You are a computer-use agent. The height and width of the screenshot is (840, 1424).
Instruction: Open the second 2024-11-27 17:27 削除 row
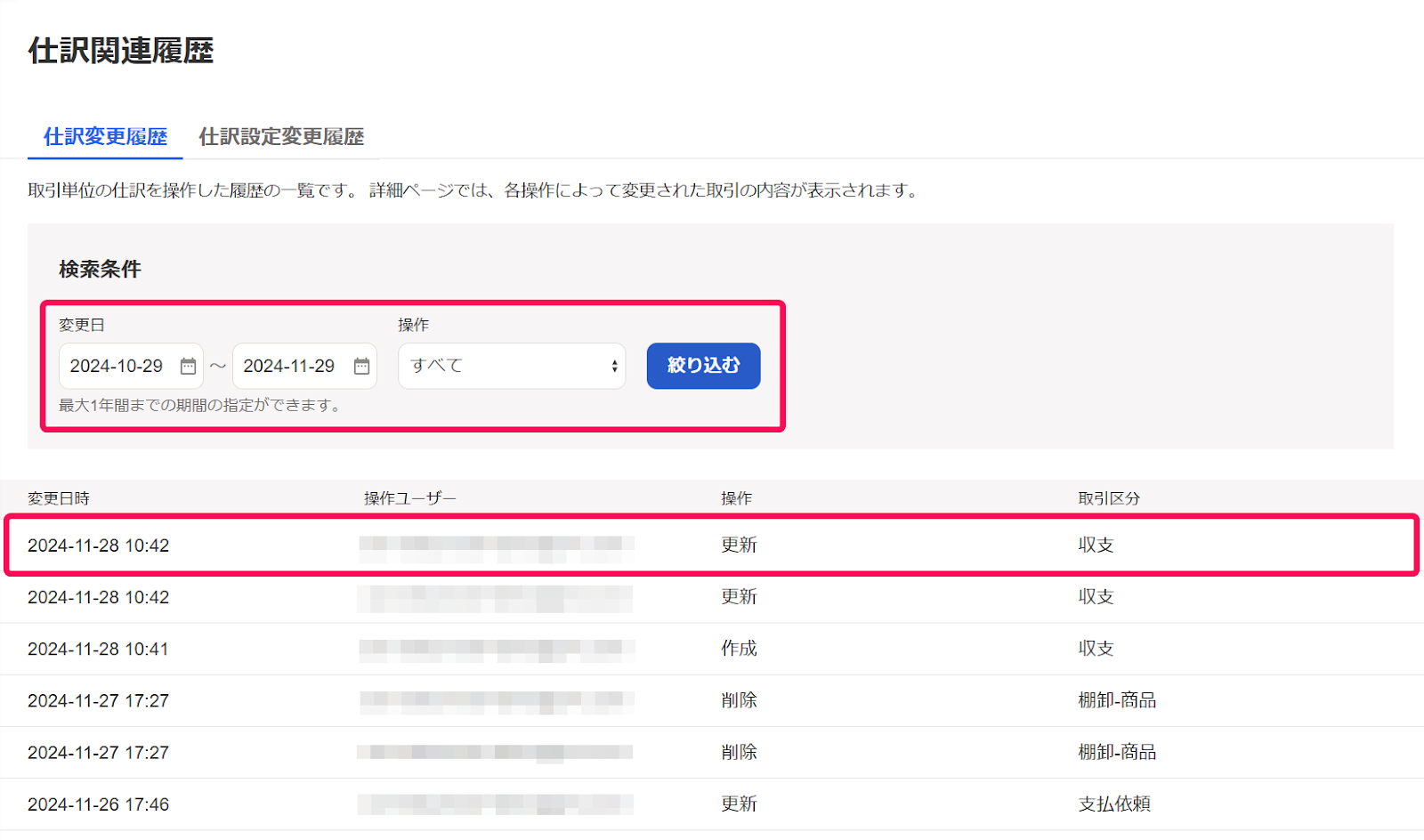click(x=98, y=753)
